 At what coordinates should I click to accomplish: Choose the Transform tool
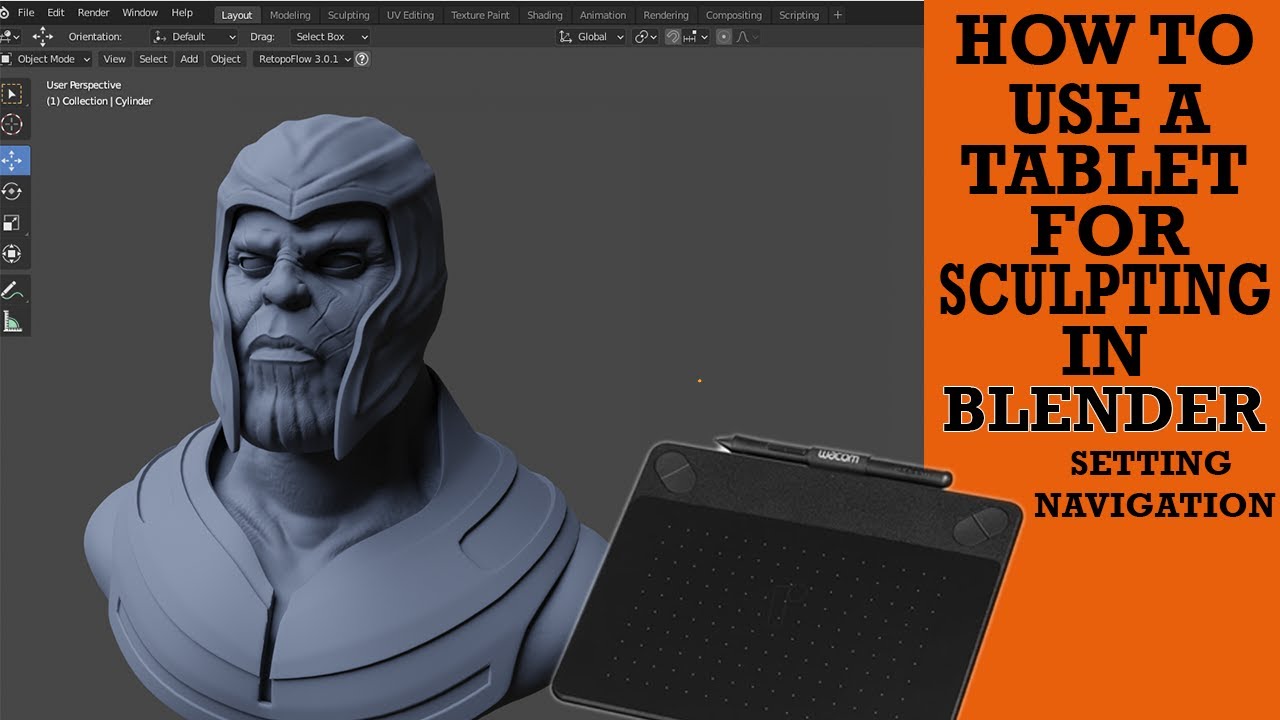coord(13,253)
